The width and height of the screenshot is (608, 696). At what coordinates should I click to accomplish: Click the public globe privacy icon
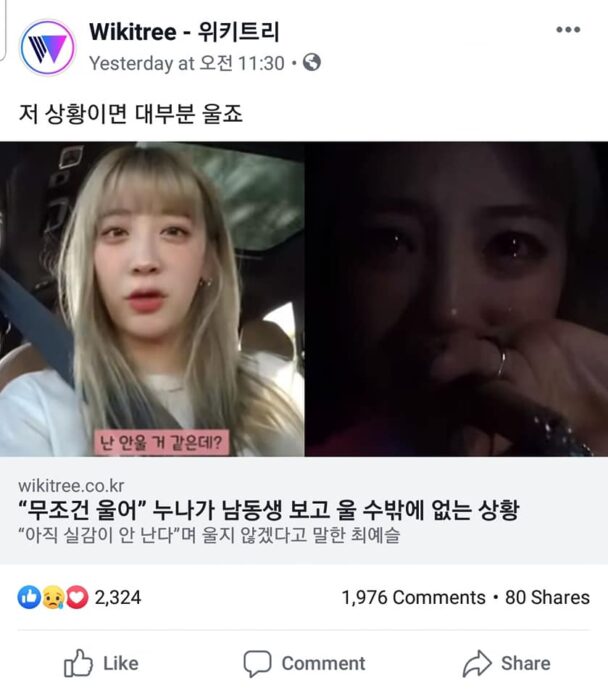coord(312,62)
